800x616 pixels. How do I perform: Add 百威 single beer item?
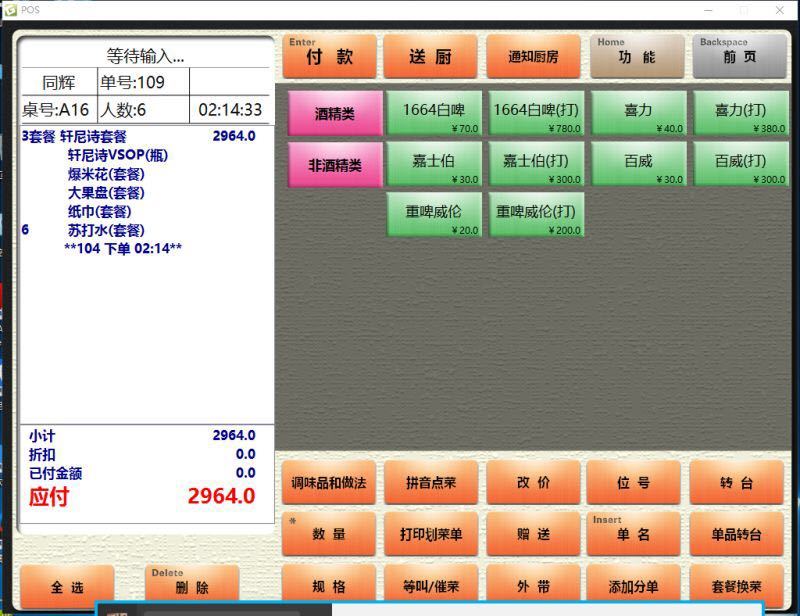tap(638, 165)
